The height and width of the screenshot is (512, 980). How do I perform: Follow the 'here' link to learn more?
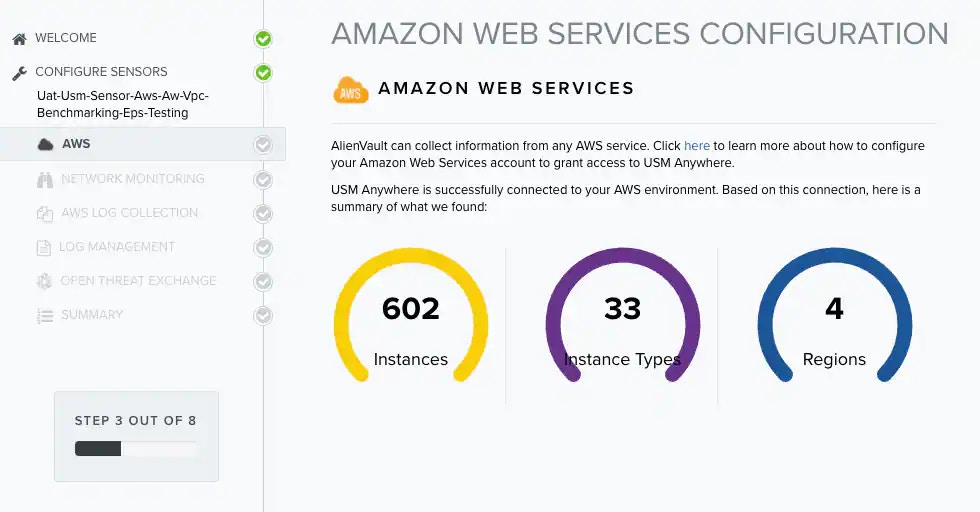(696, 146)
